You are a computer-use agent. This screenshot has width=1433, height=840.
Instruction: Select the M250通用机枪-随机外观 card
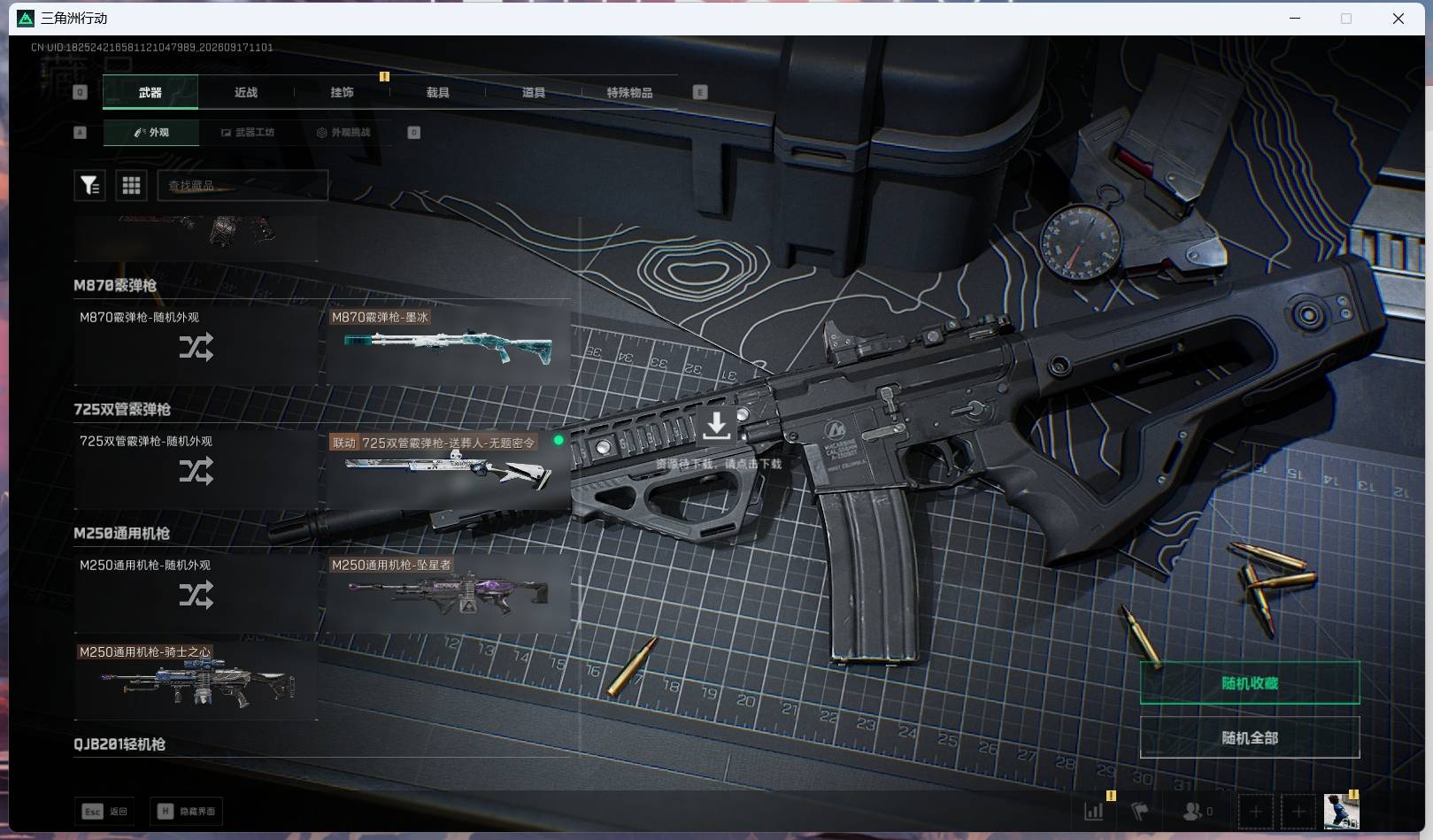[x=196, y=593]
